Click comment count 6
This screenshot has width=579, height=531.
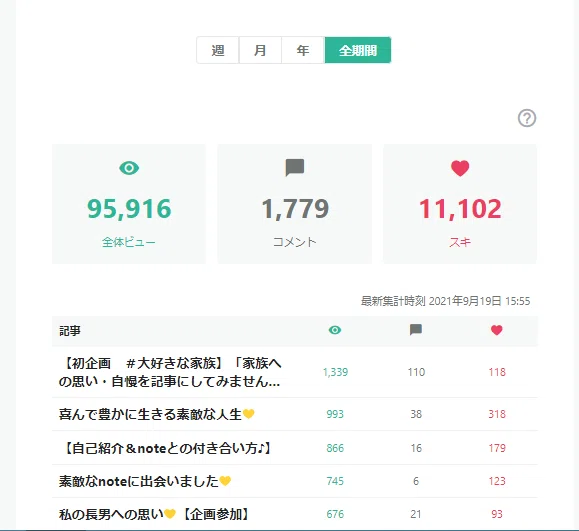pyautogui.click(x=416, y=481)
